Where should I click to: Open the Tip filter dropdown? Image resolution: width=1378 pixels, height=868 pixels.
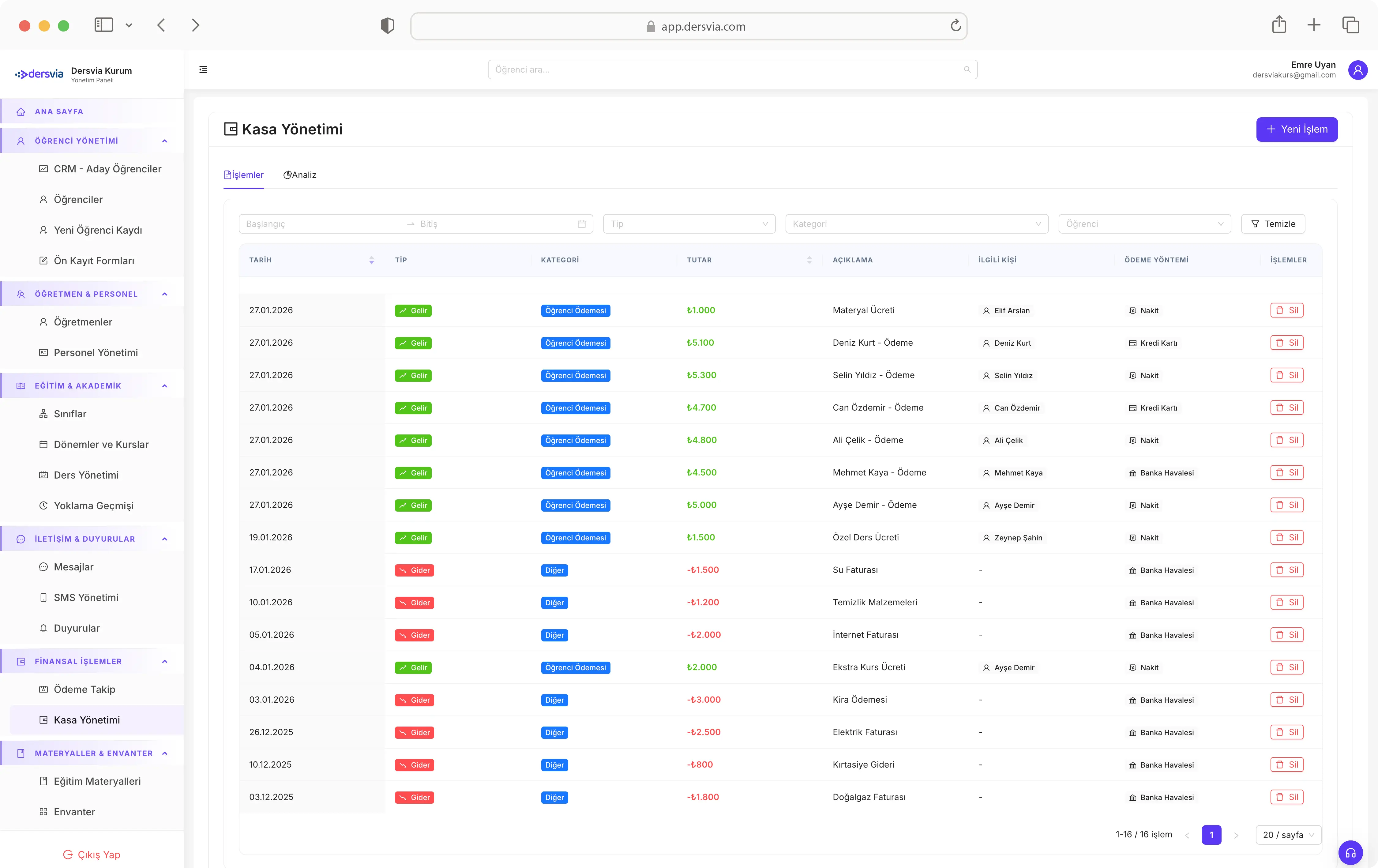coord(689,224)
